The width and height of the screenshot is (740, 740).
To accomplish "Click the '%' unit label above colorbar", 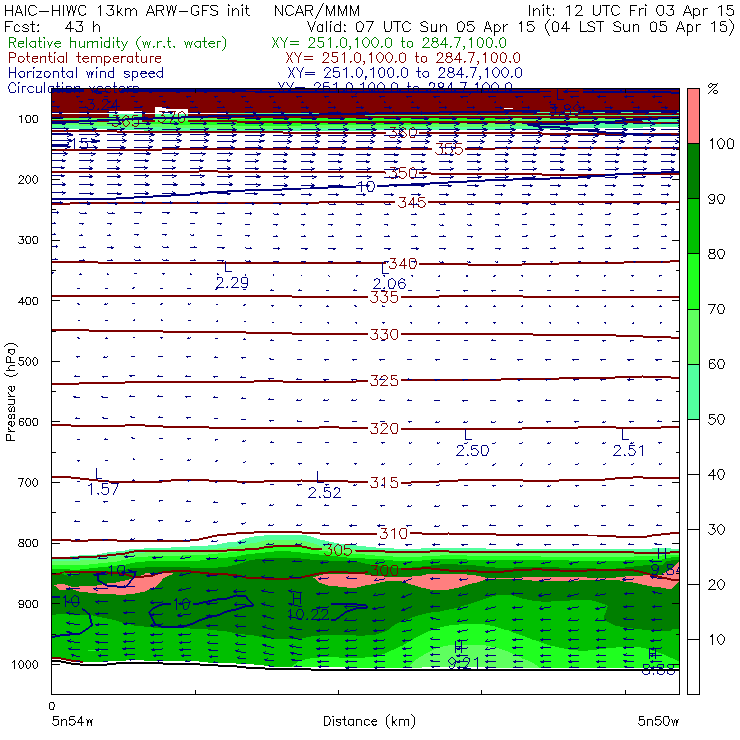I will [713, 89].
